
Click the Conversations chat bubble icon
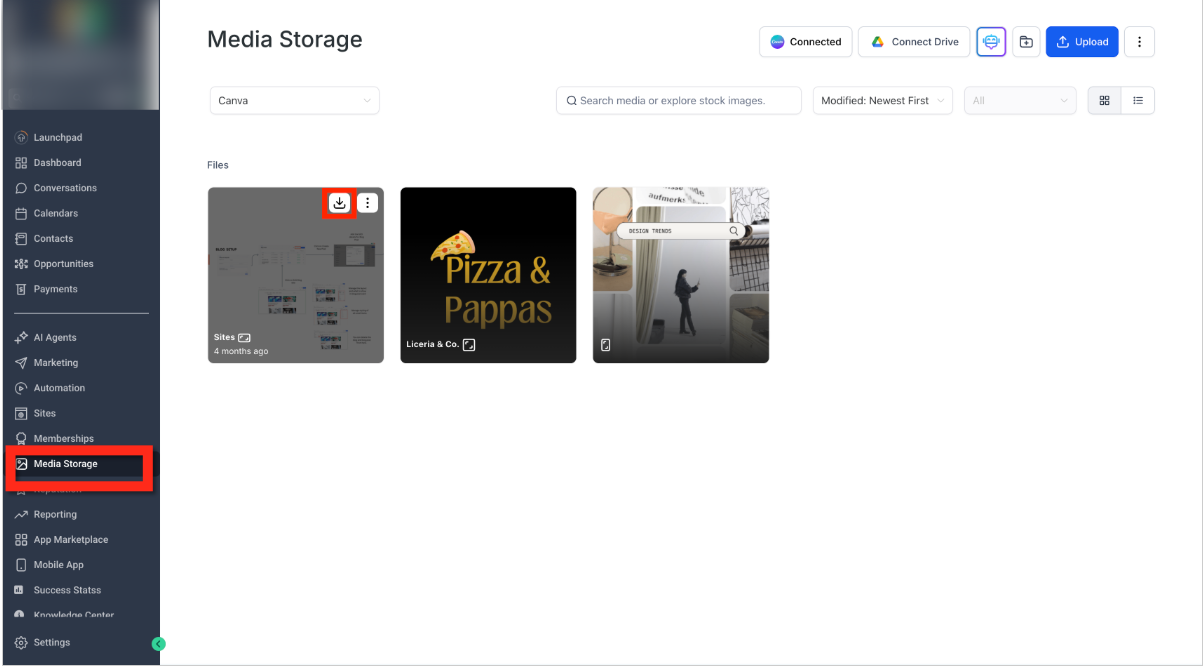click(x=21, y=188)
